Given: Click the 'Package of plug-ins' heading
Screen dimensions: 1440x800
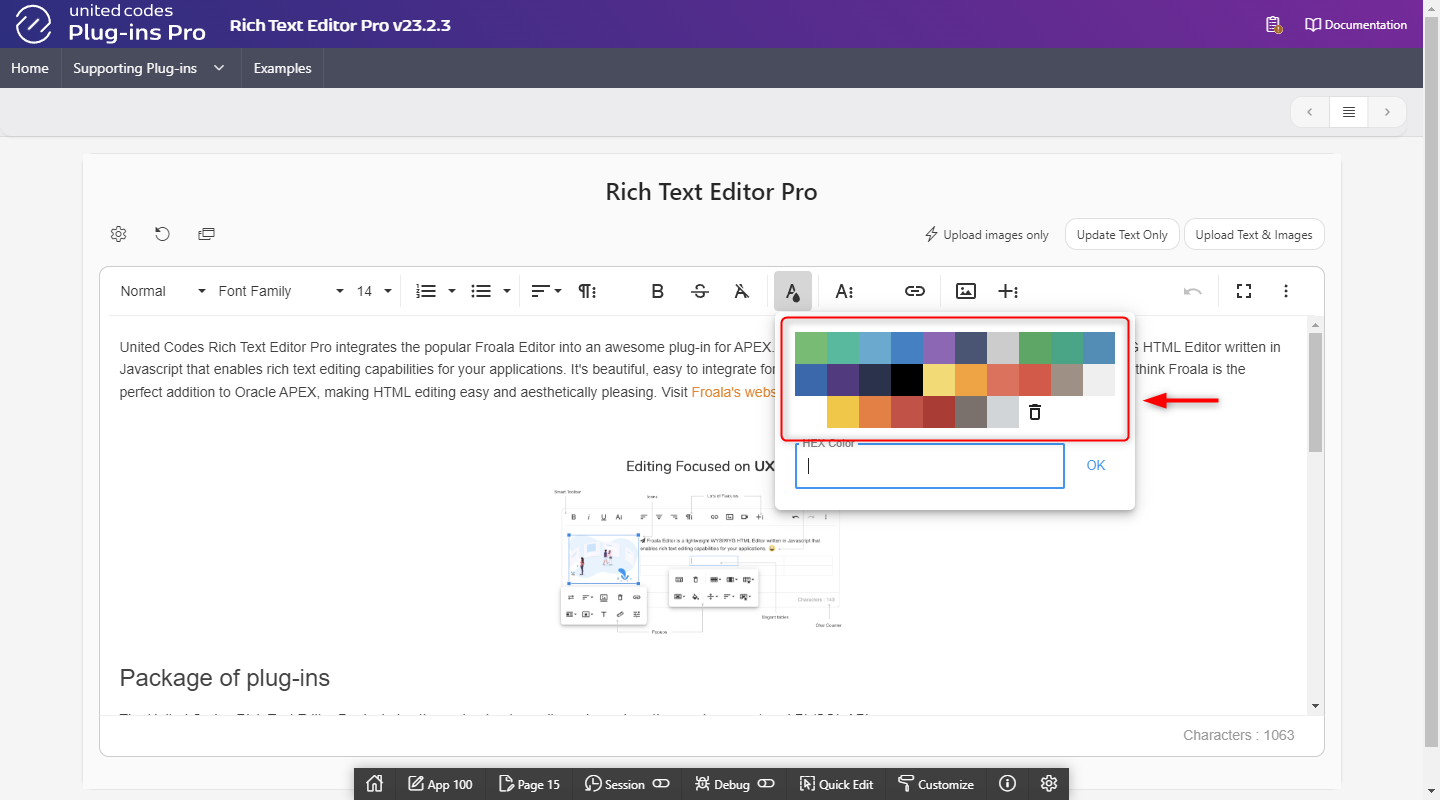Looking at the screenshot, I should [225, 678].
